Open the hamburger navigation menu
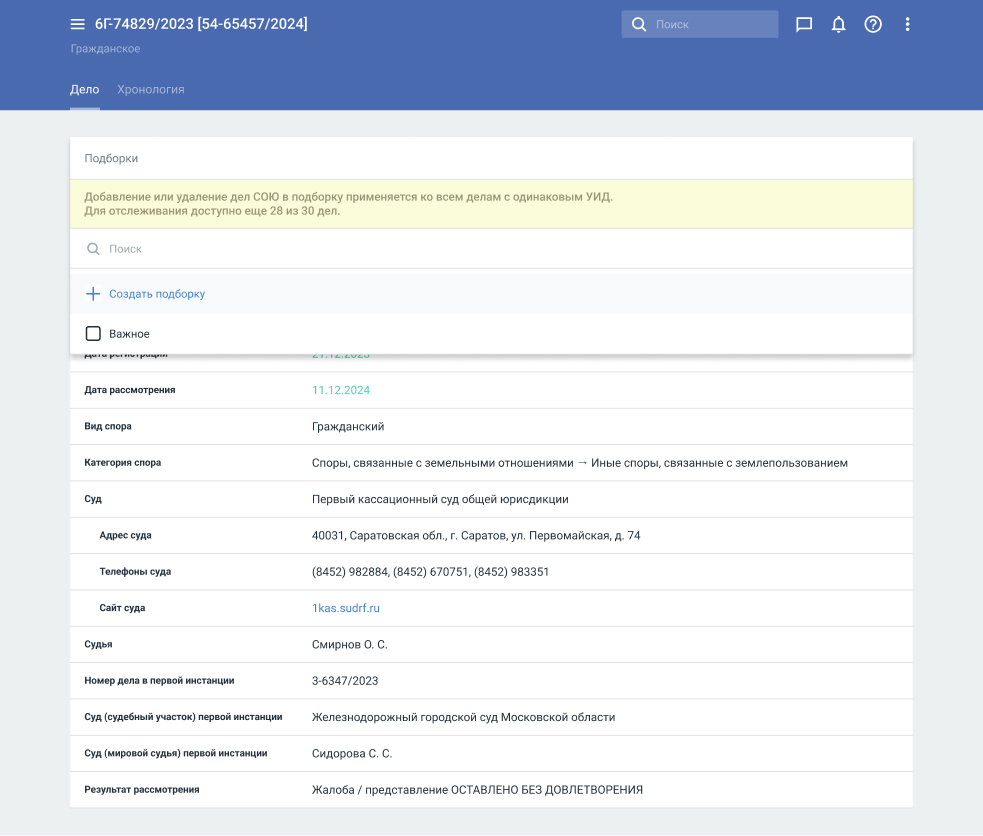983x836 pixels. [78, 24]
